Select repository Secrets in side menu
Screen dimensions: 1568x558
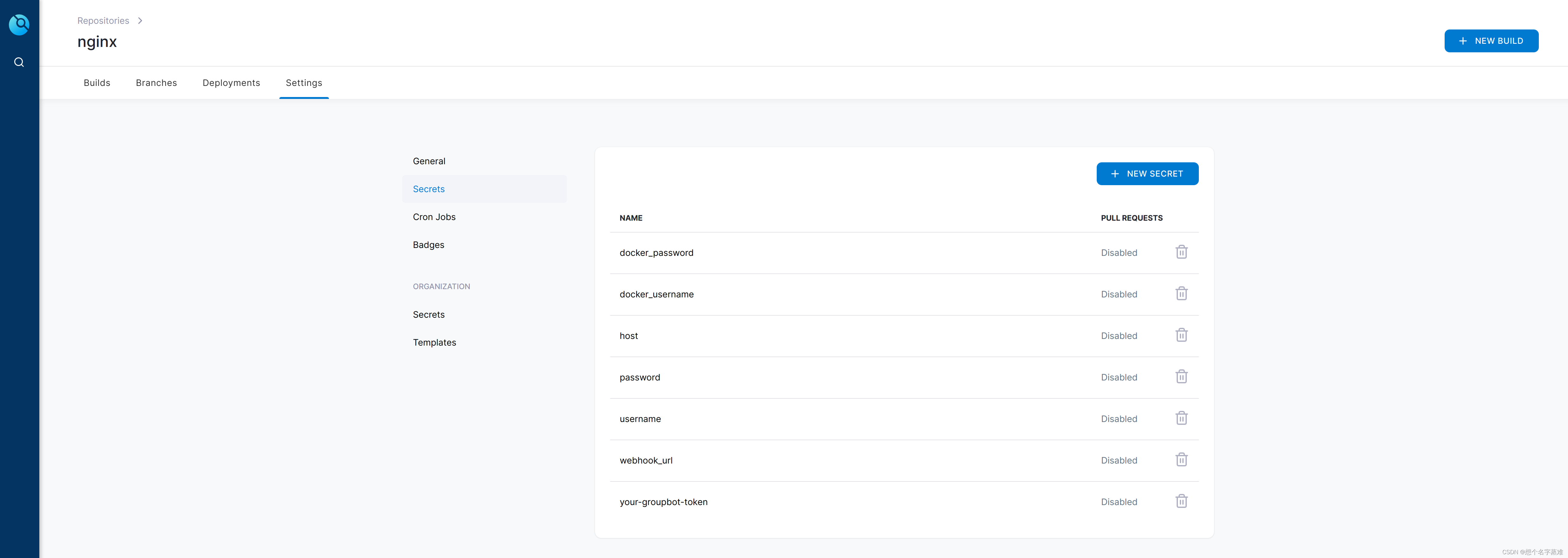tap(484, 189)
